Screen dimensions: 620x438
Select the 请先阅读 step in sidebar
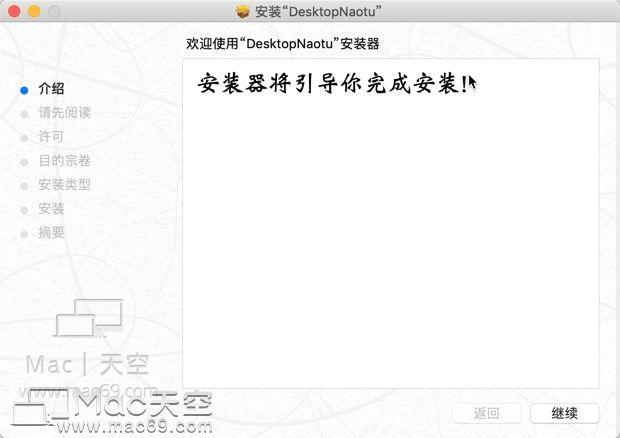[x=64, y=113]
